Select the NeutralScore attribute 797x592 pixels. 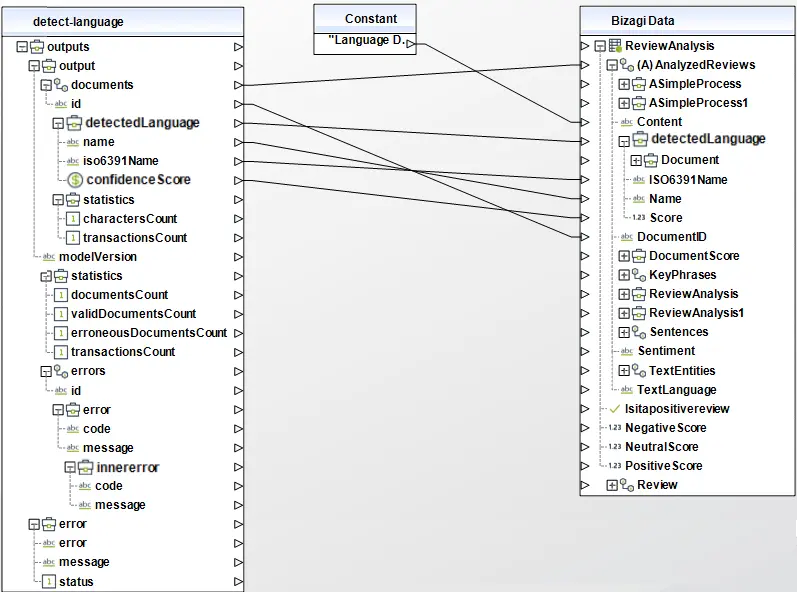(661, 447)
